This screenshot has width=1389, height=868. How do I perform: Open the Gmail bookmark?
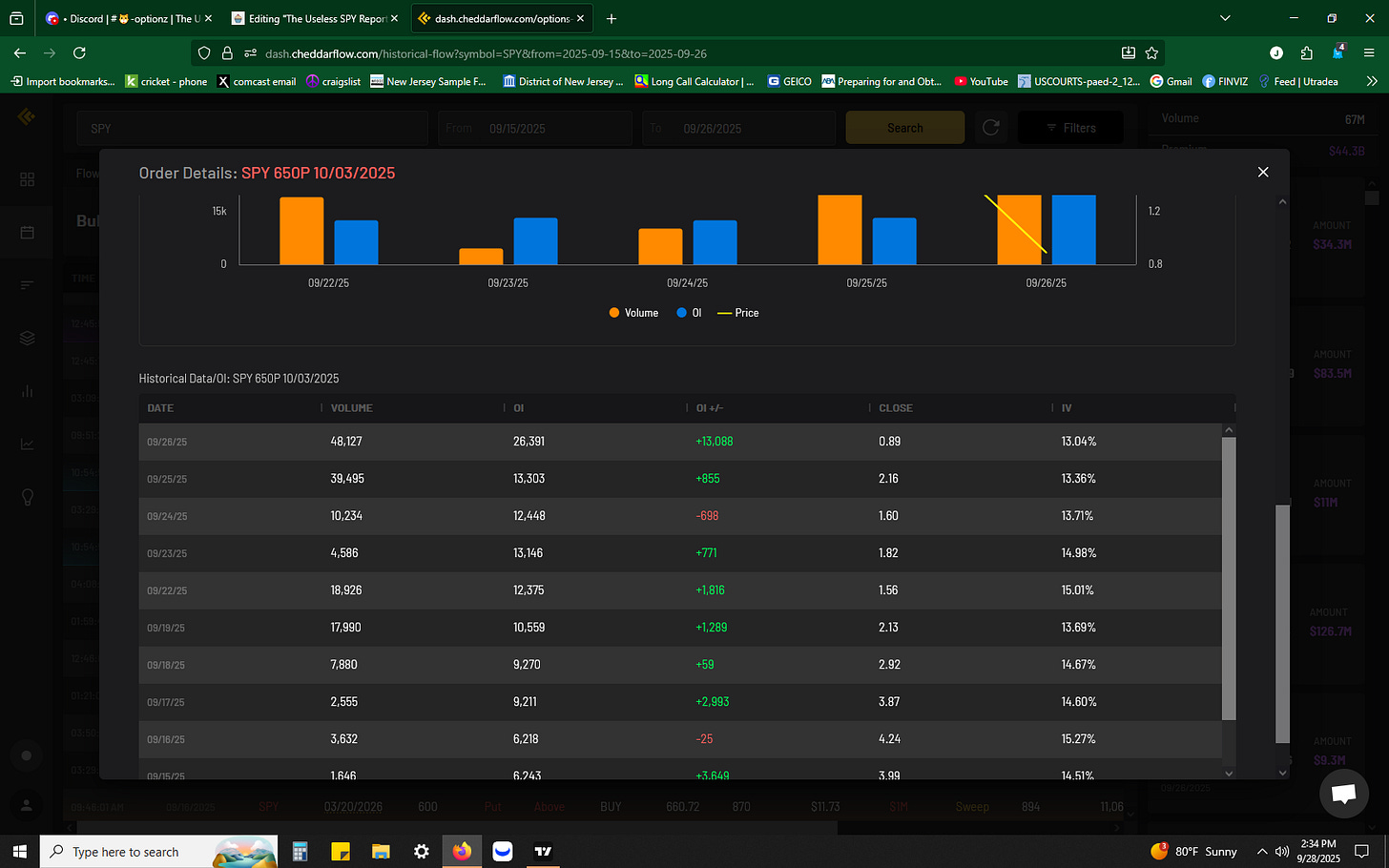point(1171,82)
